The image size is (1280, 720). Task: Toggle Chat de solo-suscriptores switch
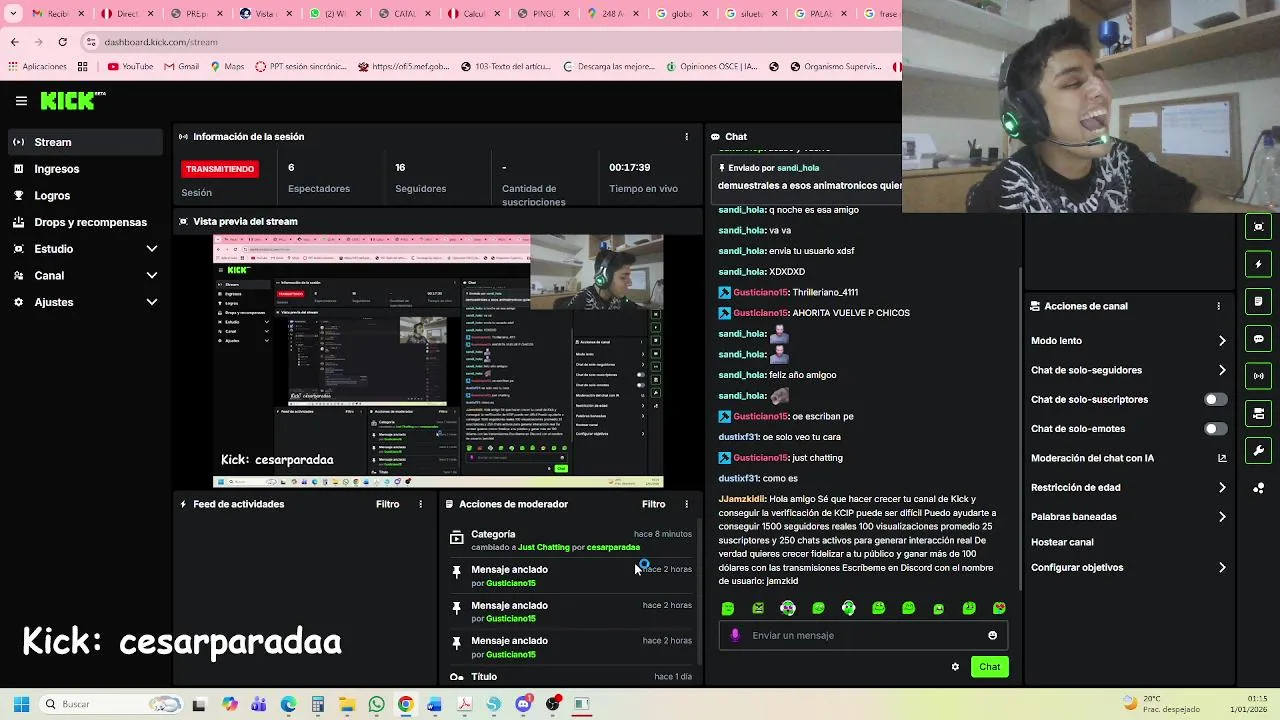click(x=1215, y=399)
